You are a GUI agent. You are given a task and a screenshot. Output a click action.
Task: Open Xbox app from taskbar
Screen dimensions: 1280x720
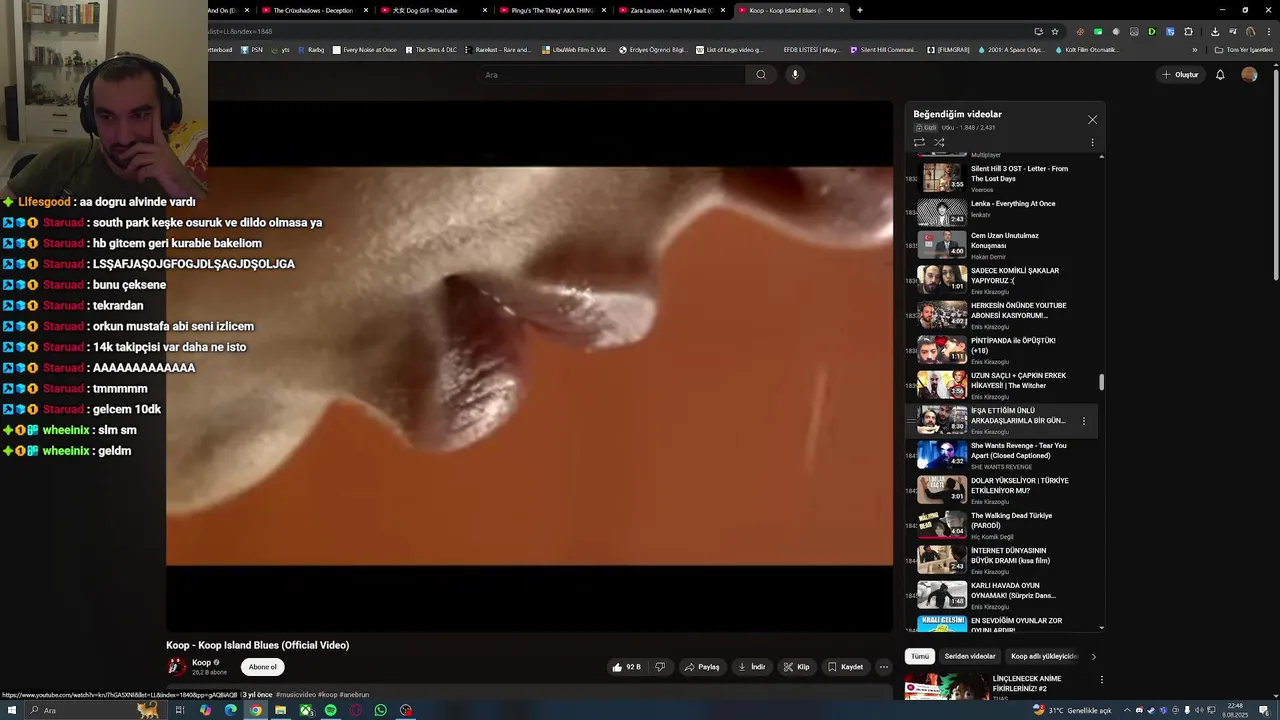click(x=306, y=710)
